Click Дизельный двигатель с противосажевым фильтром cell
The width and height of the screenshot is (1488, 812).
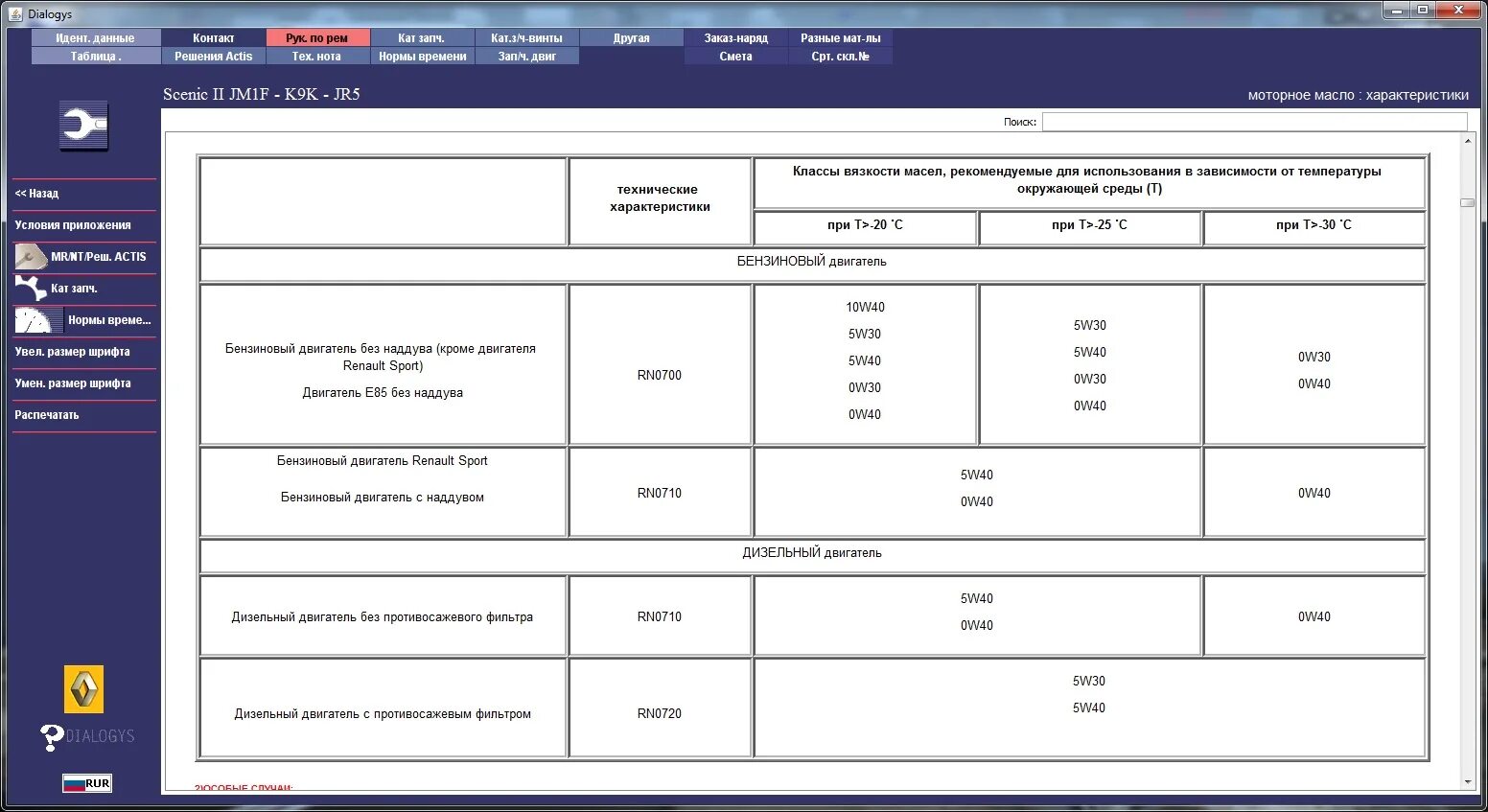383,708
